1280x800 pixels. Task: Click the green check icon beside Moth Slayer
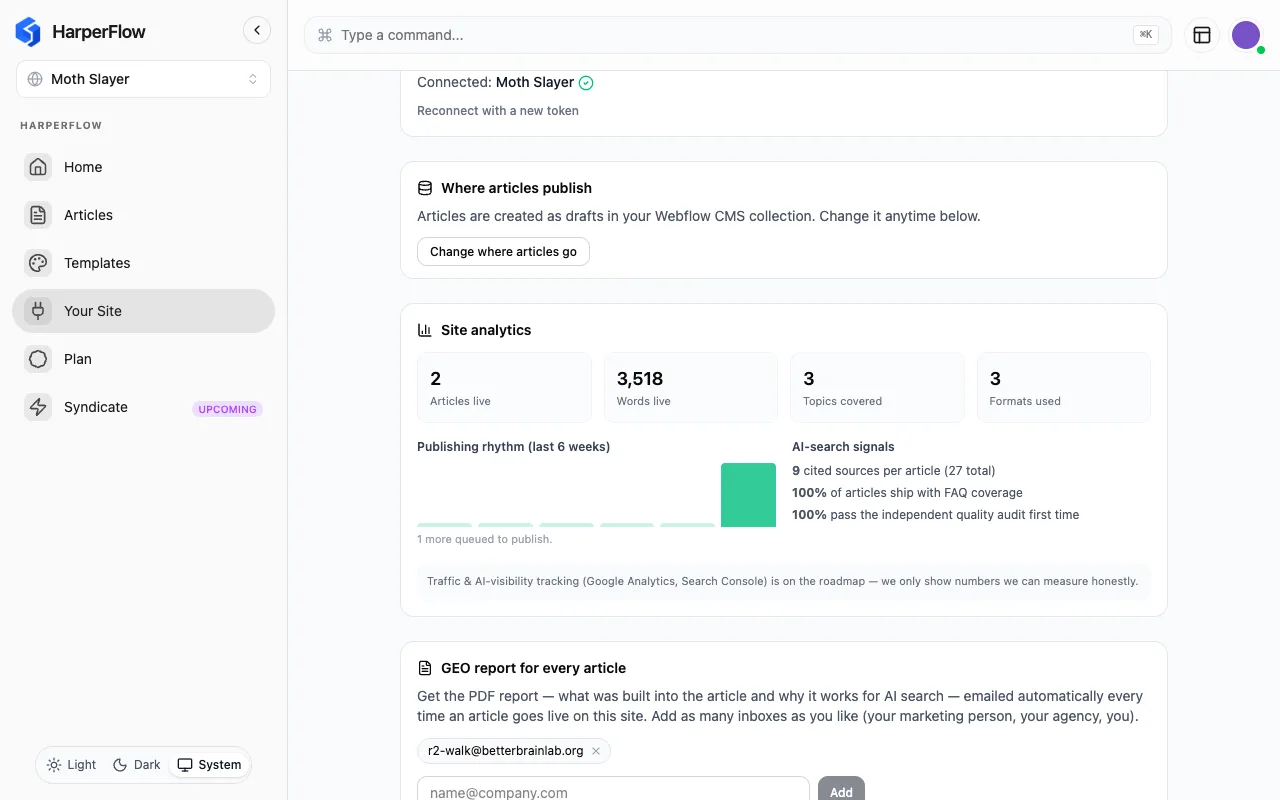pos(586,83)
